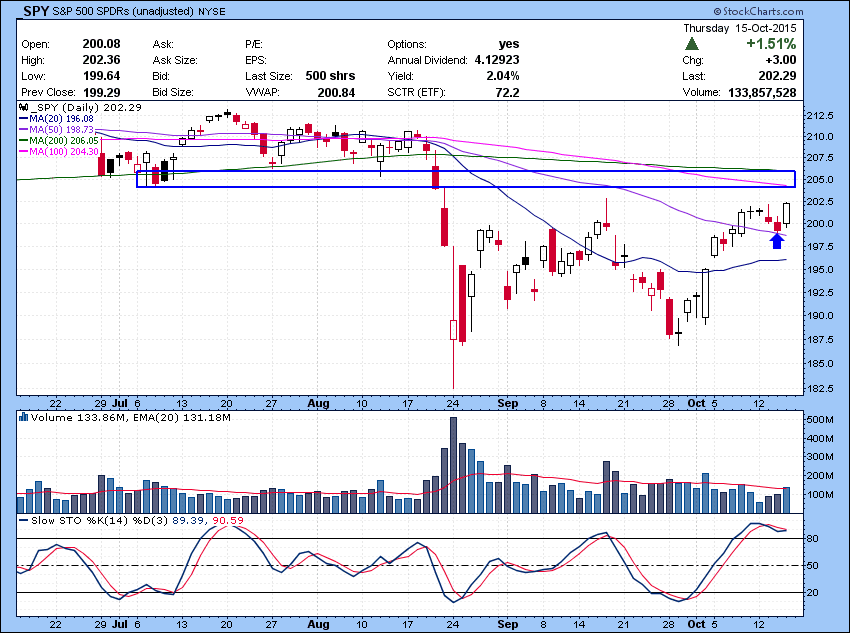Click the Prev Close value 199.29
The width and height of the screenshot is (850, 633).
coord(101,92)
